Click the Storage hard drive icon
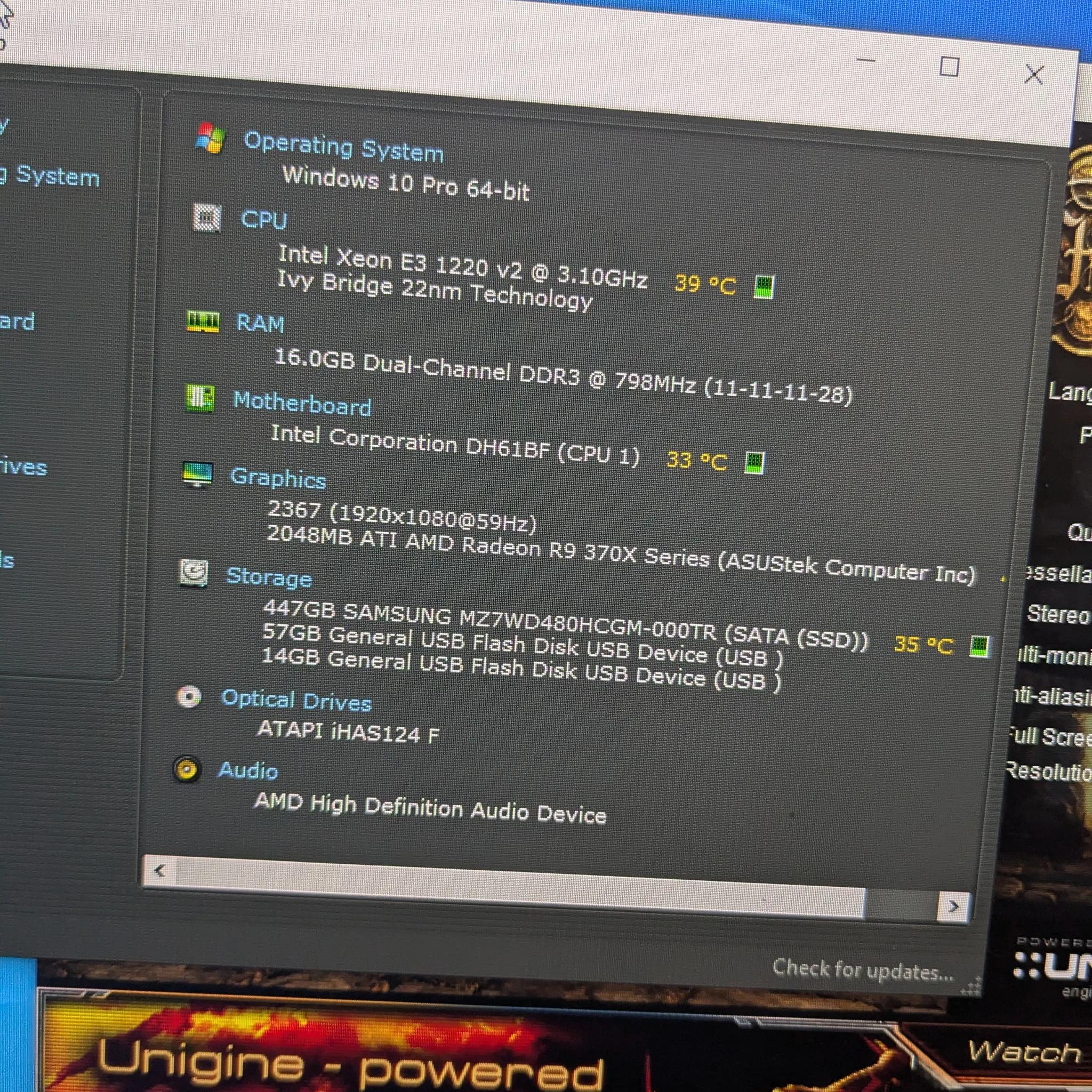This screenshot has height=1092, width=1092. 194,573
